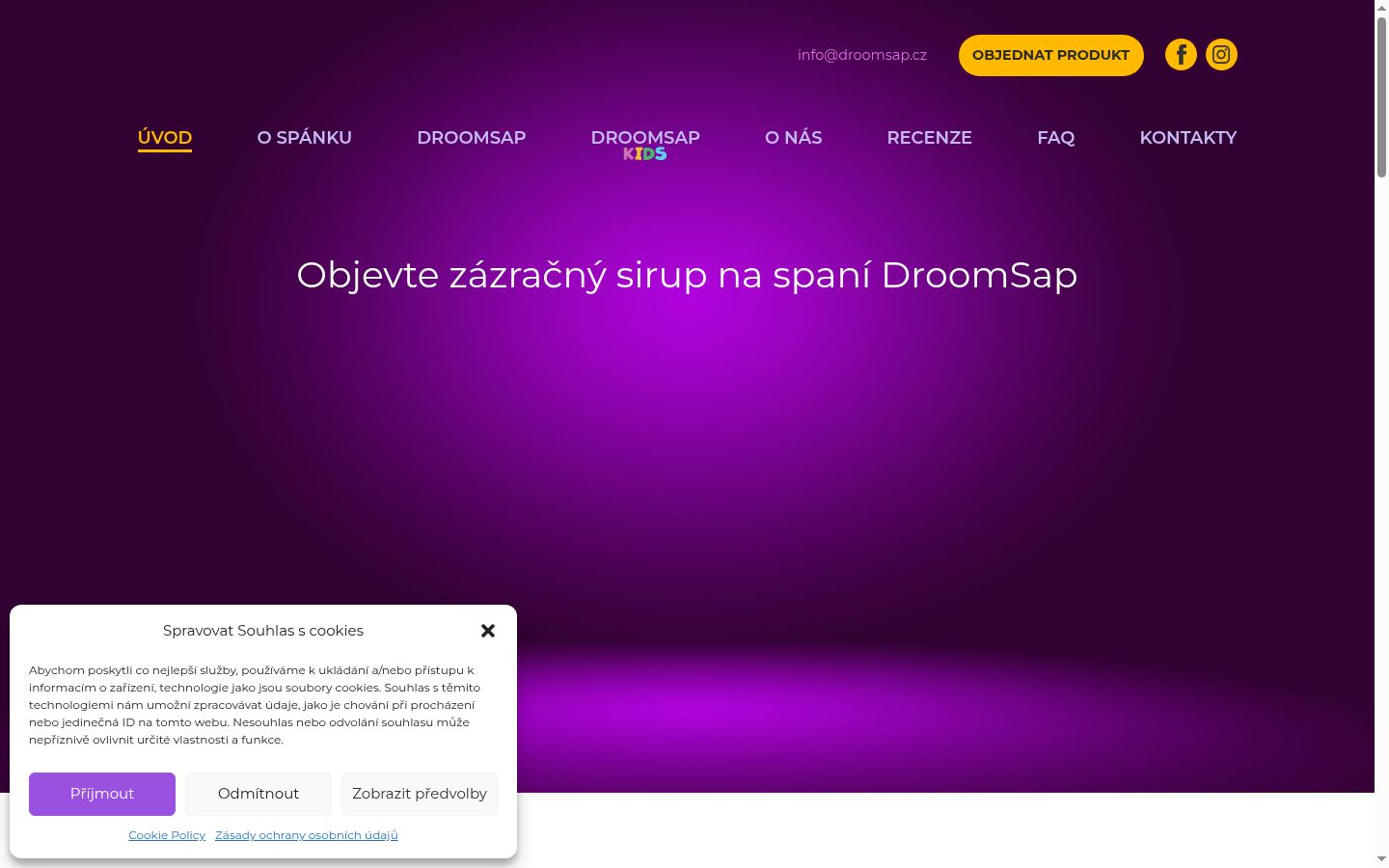The height and width of the screenshot is (868, 1389).
Task: Open the RECENZE menu item
Action: click(x=930, y=138)
